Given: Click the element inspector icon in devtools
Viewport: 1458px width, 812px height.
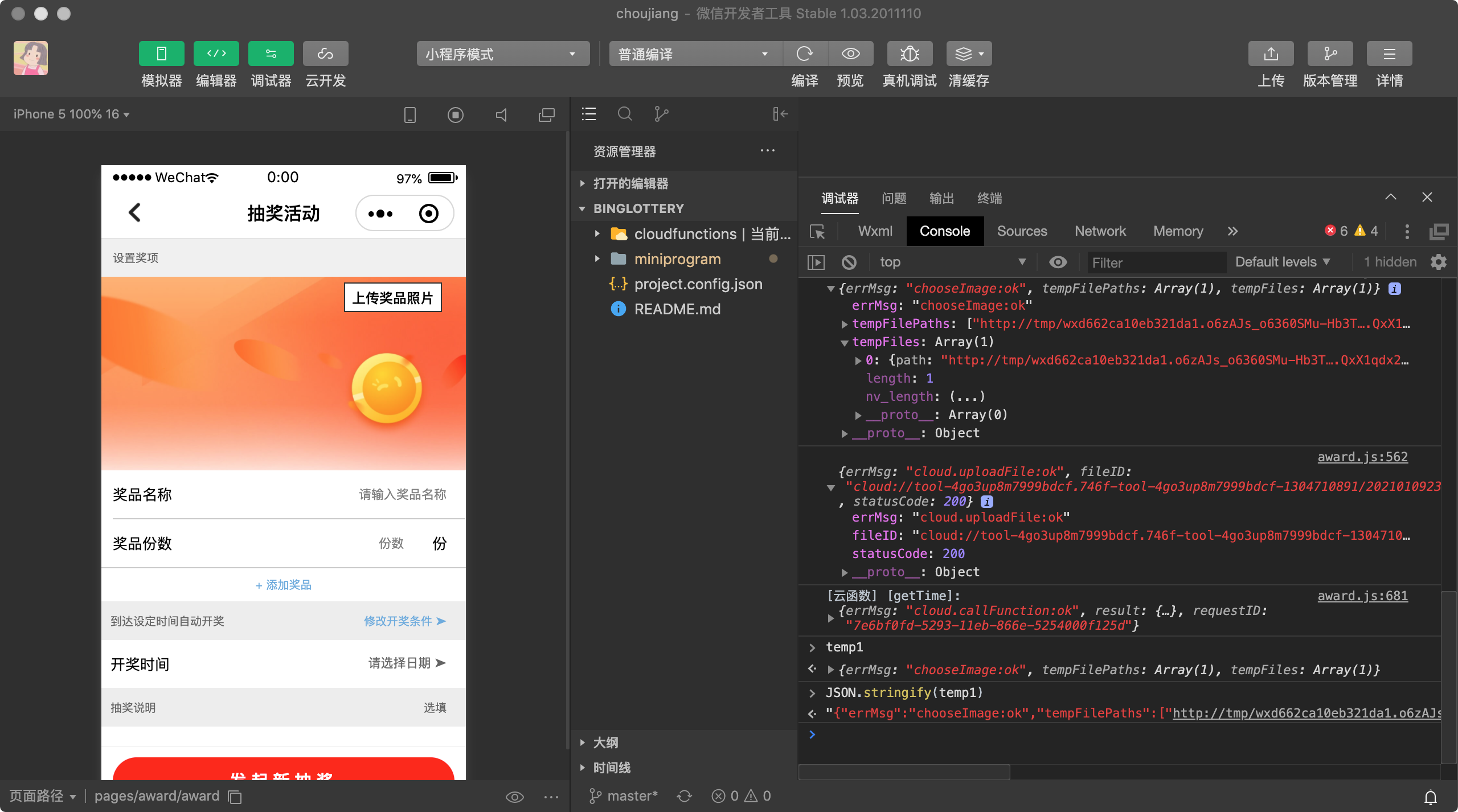Looking at the screenshot, I should point(817,232).
